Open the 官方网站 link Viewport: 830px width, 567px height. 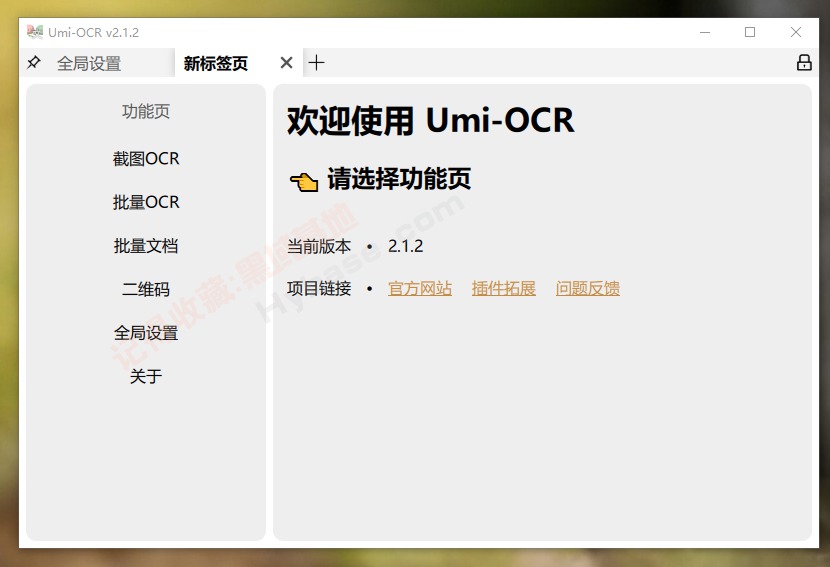(x=420, y=289)
